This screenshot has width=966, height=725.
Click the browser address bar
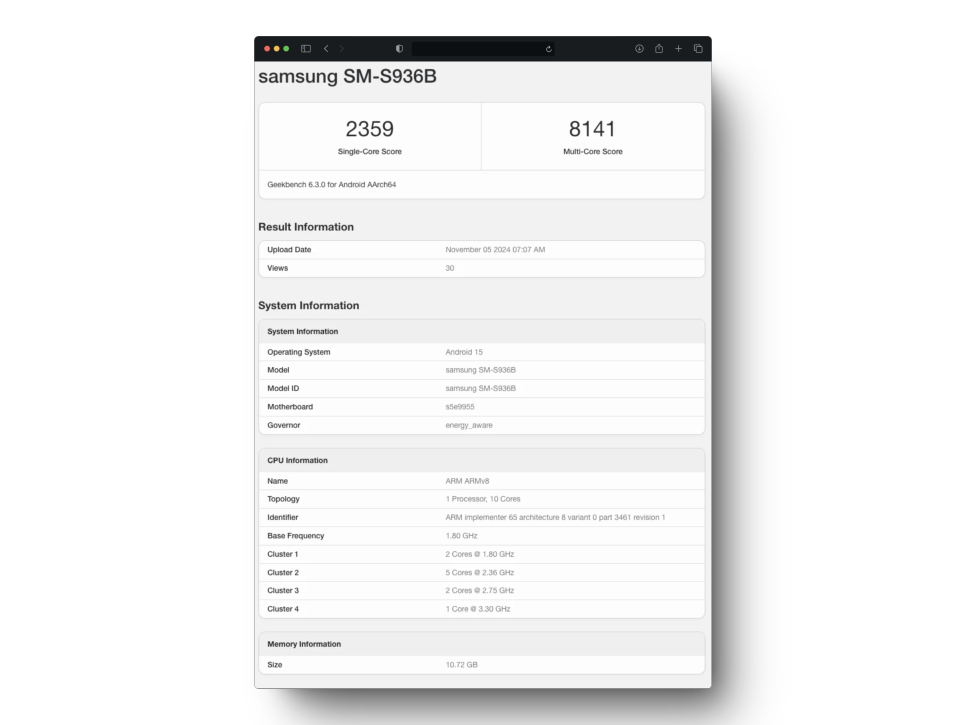pos(483,49)
